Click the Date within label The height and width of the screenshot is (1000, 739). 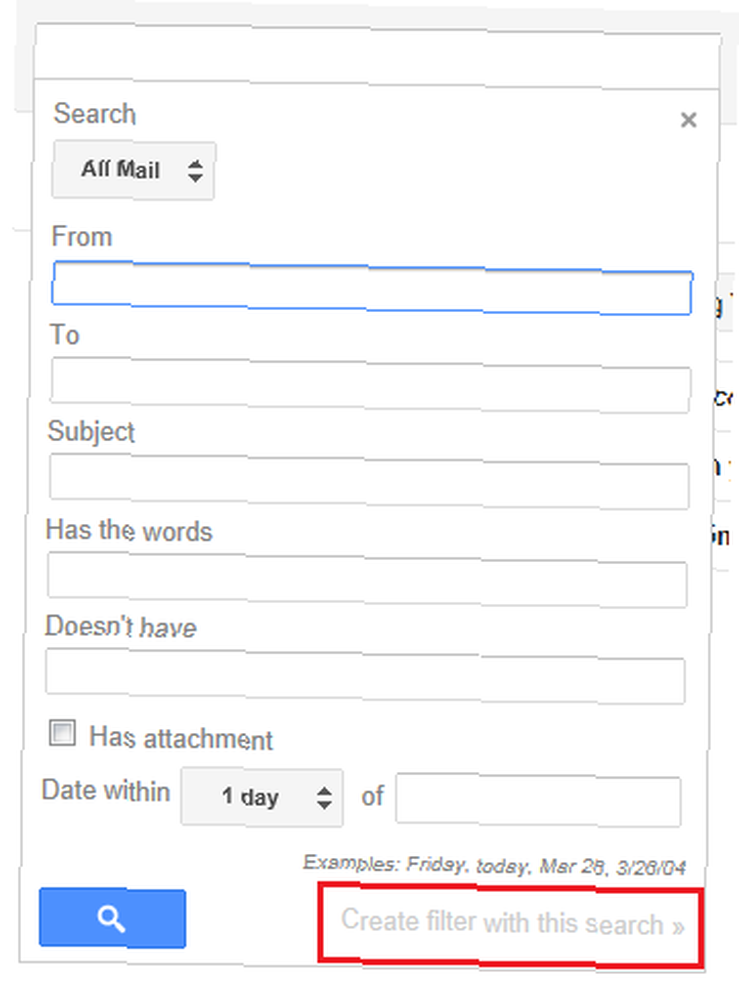tap(106, 791)
